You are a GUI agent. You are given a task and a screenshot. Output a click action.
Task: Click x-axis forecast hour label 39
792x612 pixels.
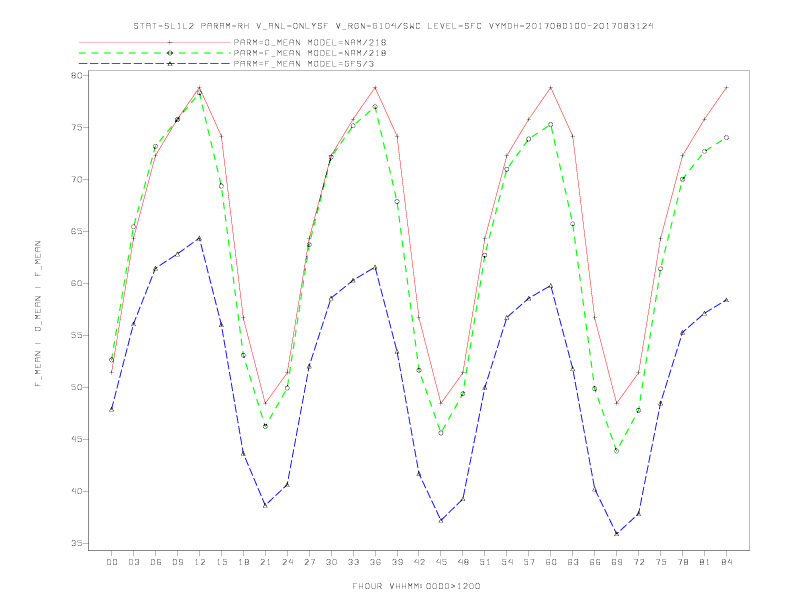pos(397,562)
